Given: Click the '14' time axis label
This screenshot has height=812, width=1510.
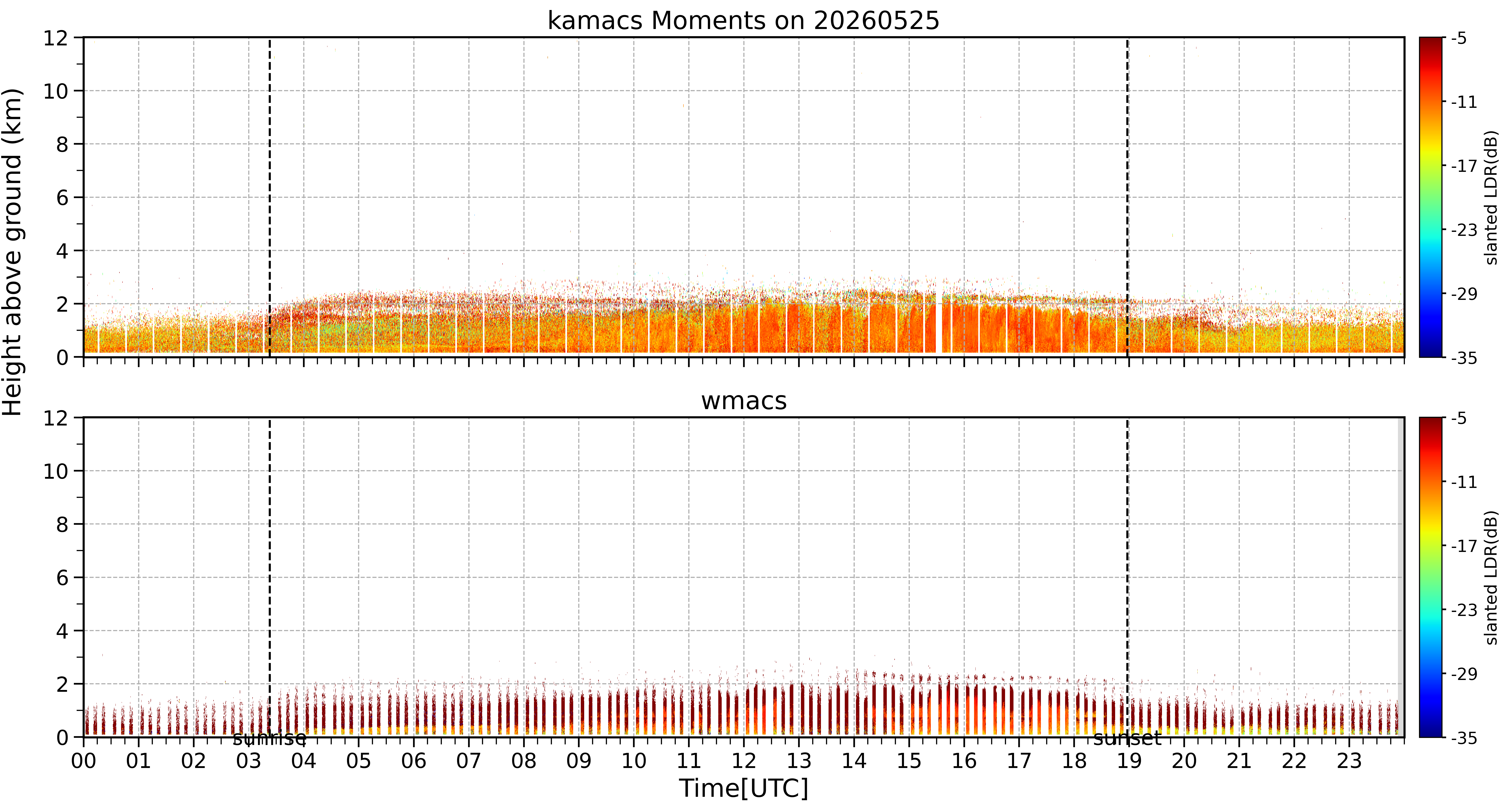Looking at the screenshot, I should [x=854, y=761].
